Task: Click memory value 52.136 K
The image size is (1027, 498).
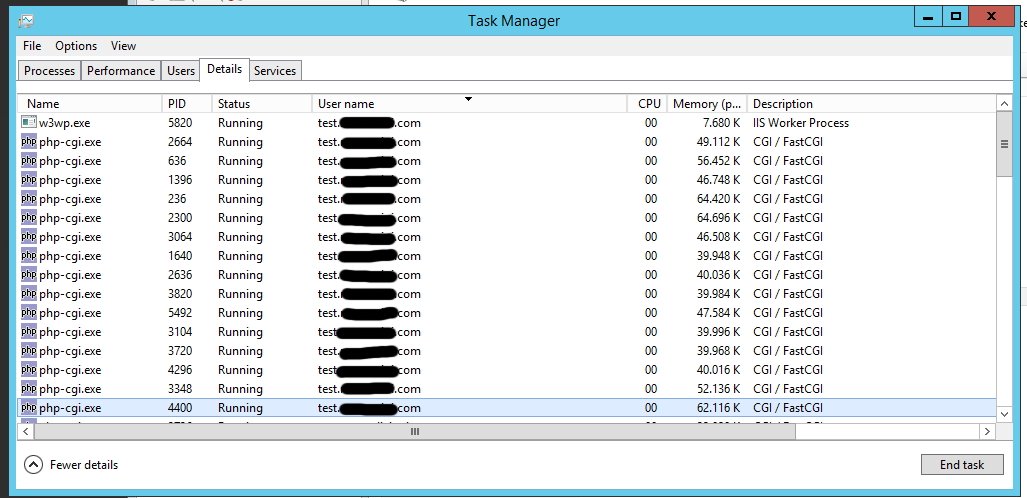Action: coord(719,389)
